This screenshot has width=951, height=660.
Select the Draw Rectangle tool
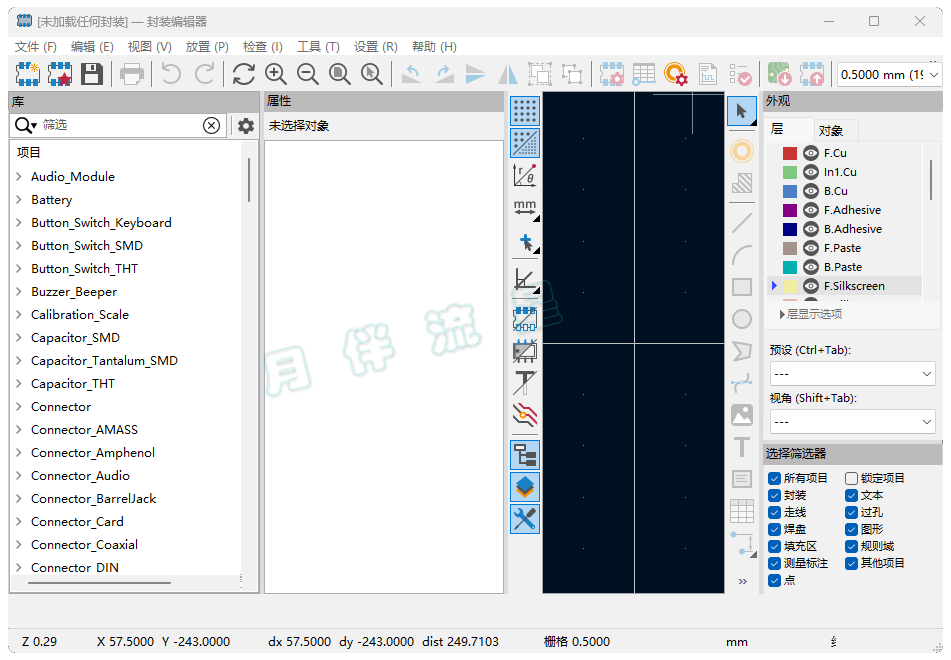742,287
